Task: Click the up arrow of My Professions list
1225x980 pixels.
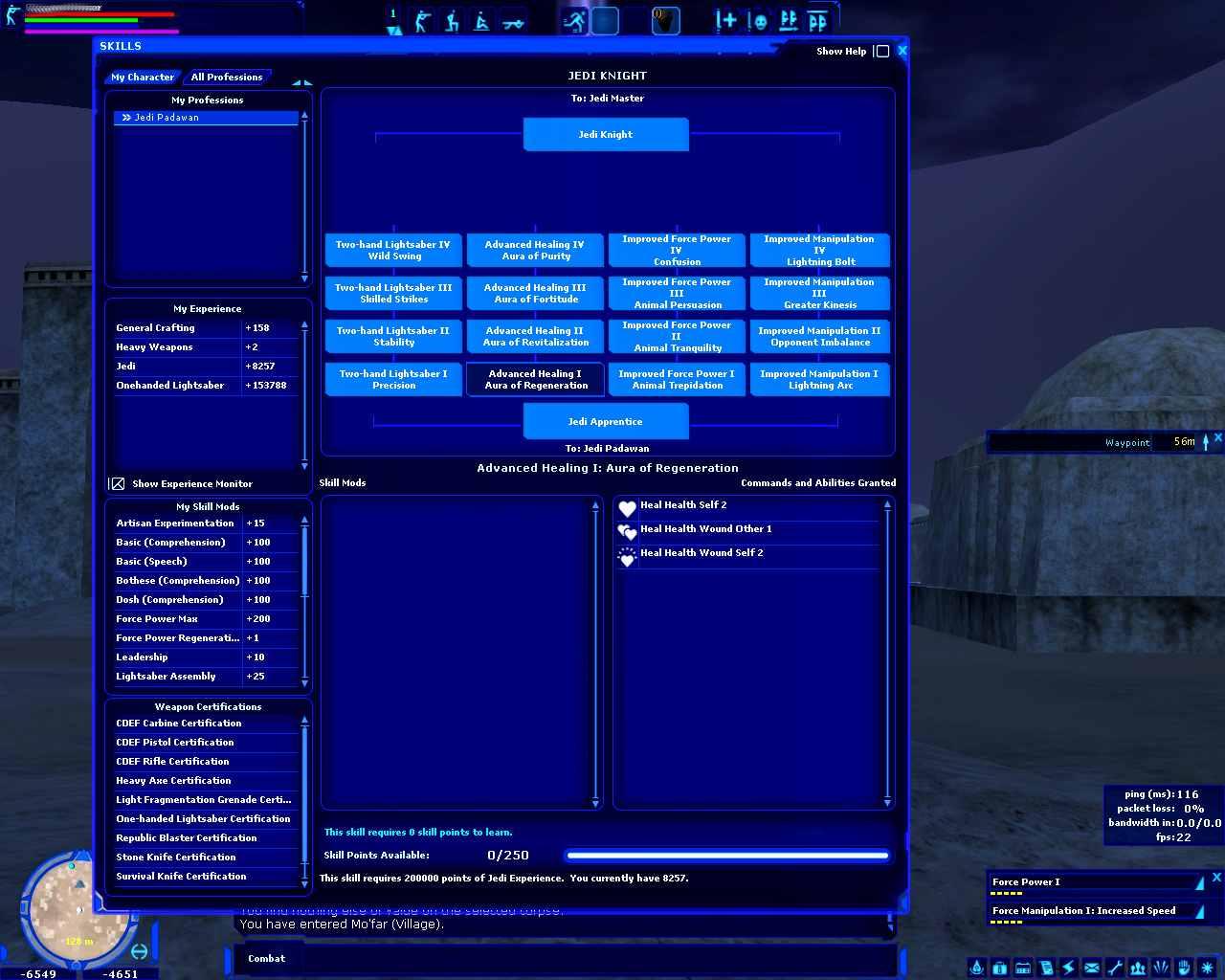Action: [304, 116]
